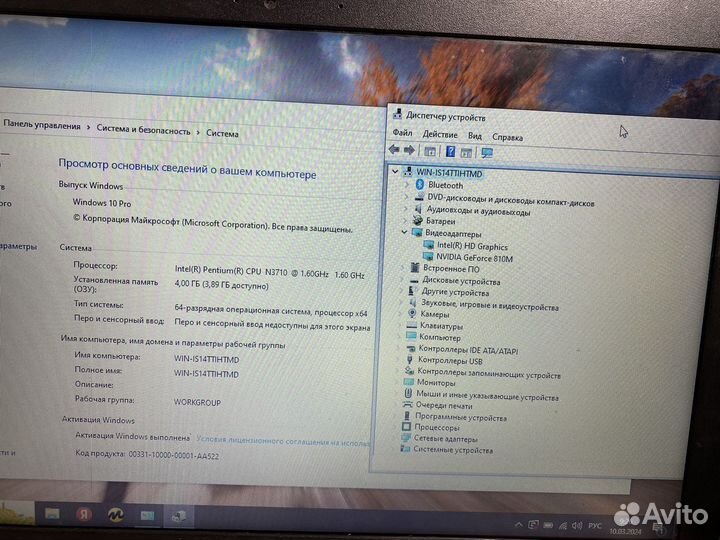Click the 4,00 ГБ installed memory value
720x540 pixels.
pyautogui.click(x=221, y=285)
